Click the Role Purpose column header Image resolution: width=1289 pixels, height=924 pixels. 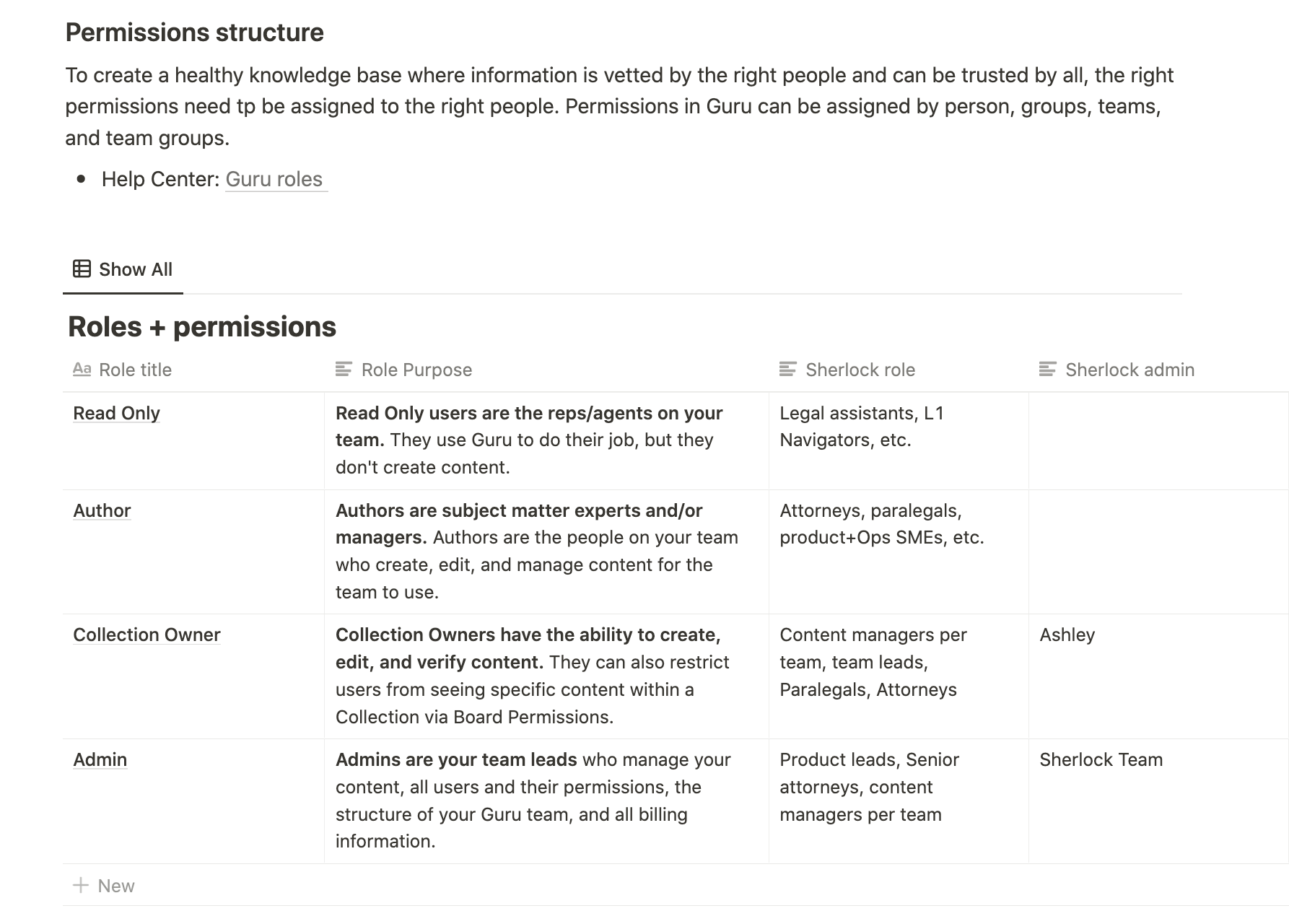tap(546, 370)
